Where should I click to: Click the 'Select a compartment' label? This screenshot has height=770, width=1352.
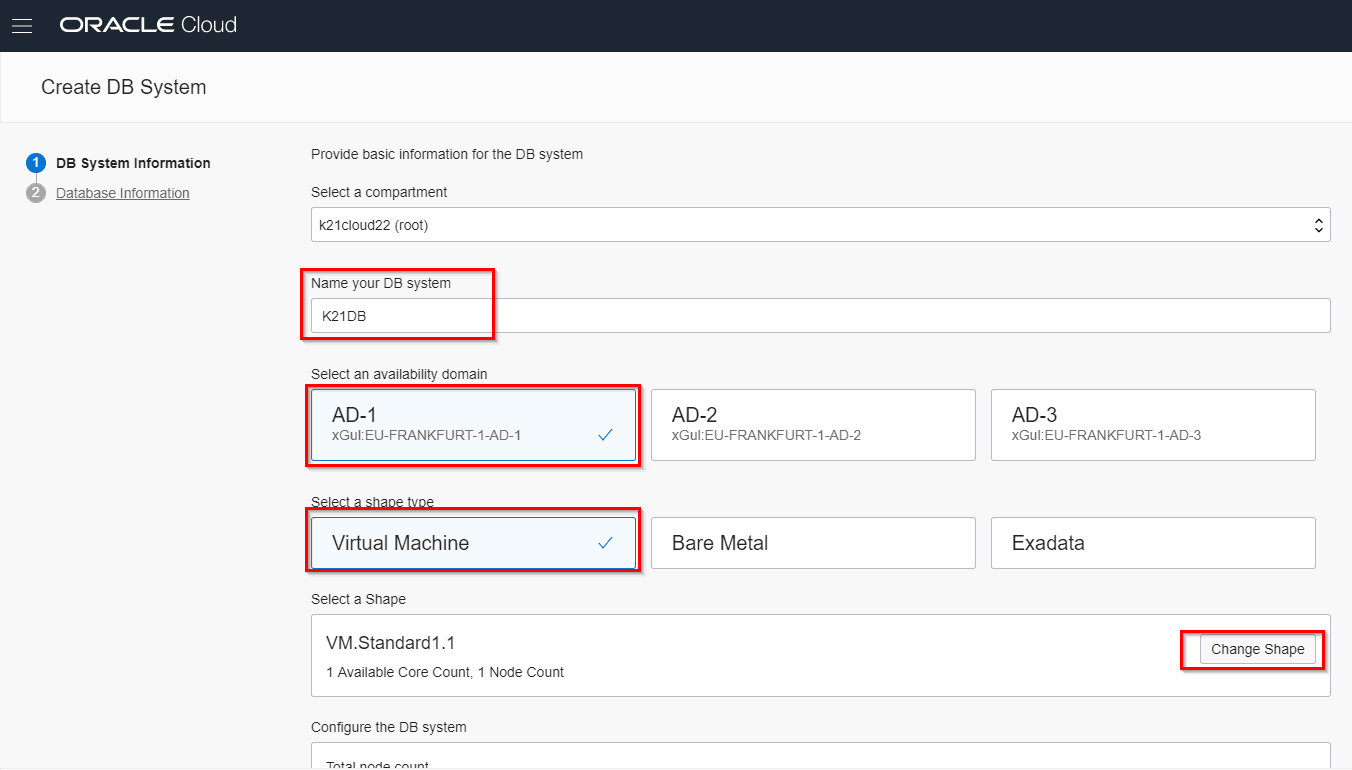click(x=379, y=192)
